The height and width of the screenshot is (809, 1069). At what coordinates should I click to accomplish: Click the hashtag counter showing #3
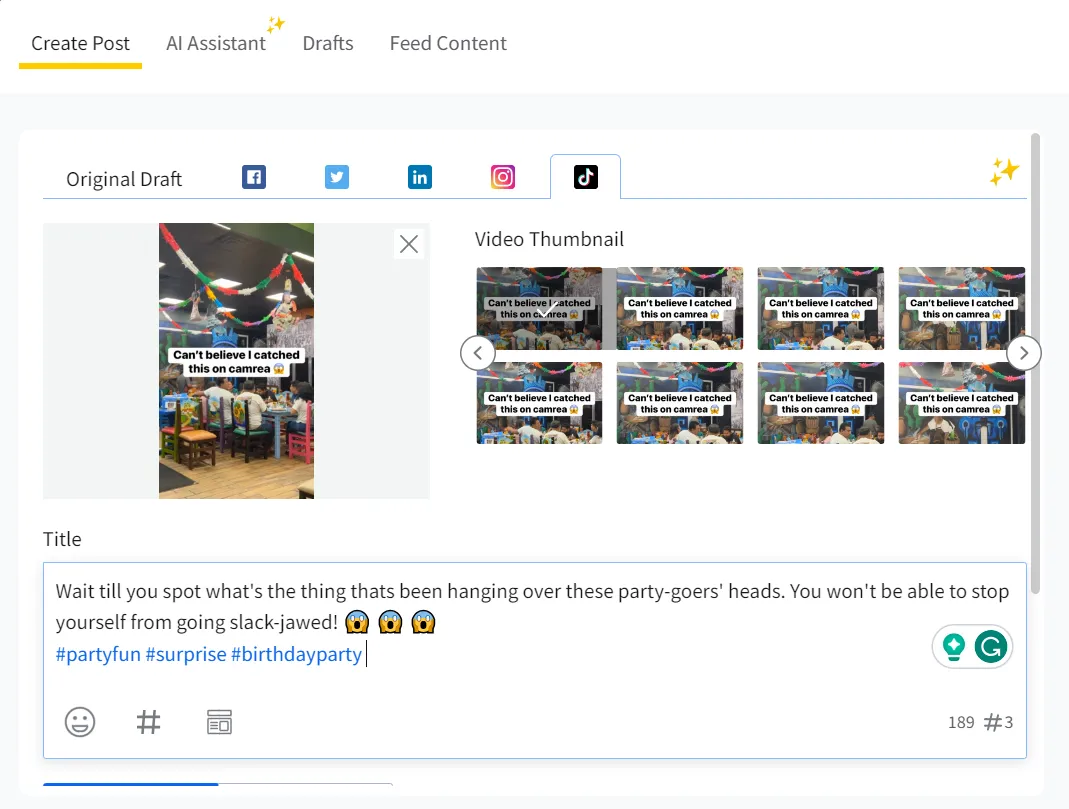(998, 722)
